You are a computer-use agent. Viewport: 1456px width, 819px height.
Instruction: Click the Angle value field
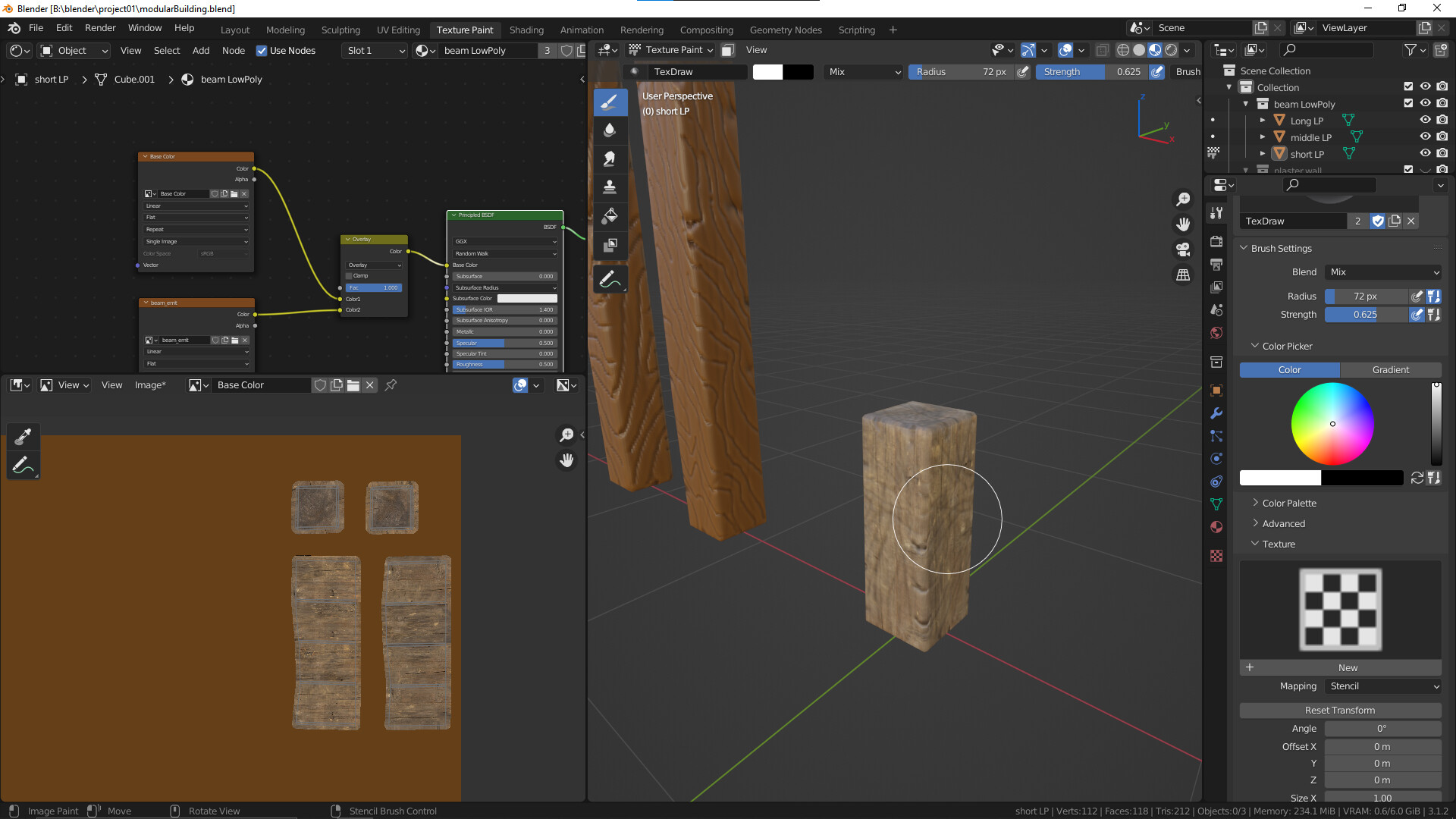pos(1382,729)
